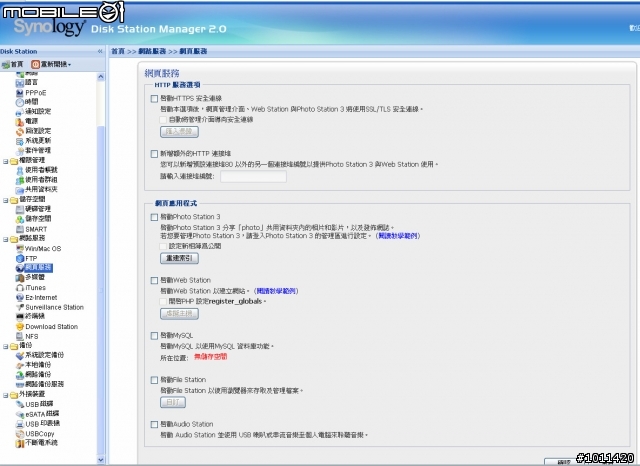Open the NFS service item
The image size is (640, 466).
pos(27,337)
